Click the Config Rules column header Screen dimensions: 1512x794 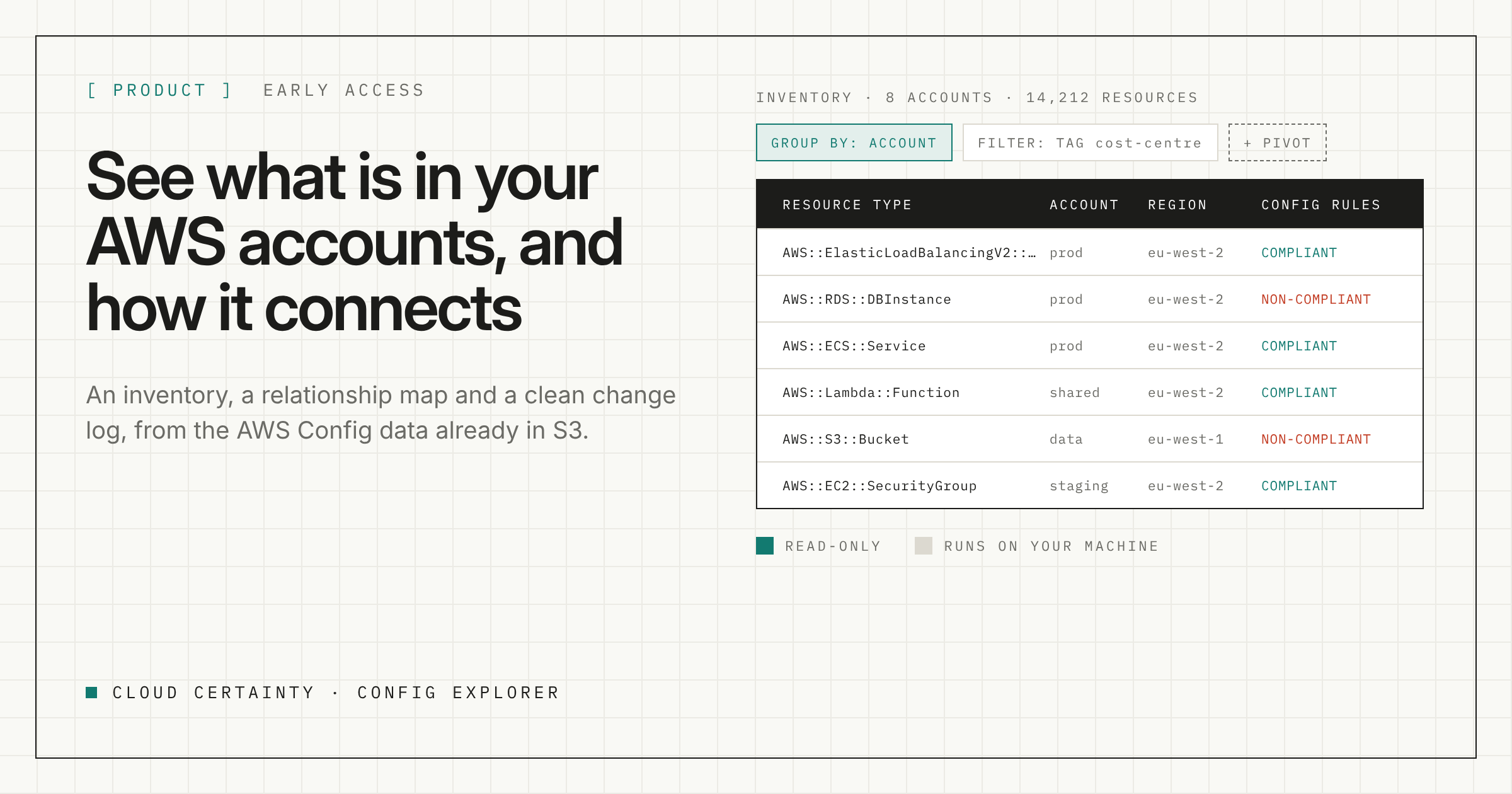pos(1320,205)
